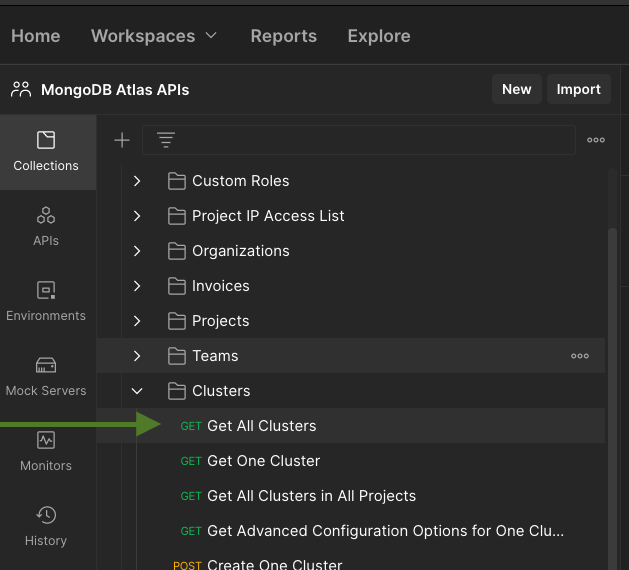Click the filter icon in search field
629x570 pixels.
166,140
